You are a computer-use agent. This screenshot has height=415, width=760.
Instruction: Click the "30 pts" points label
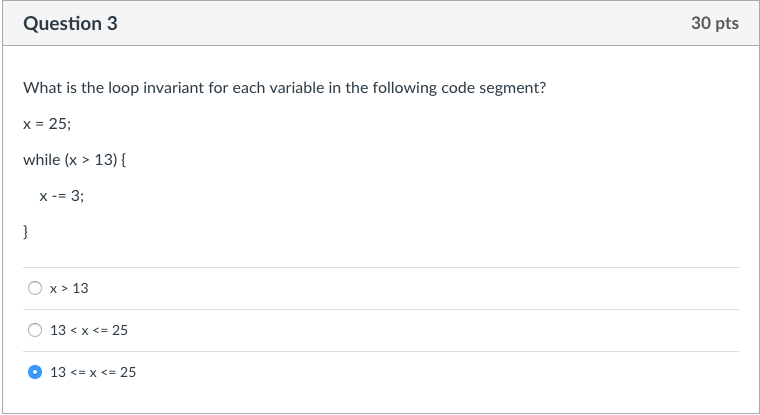click(x=714, y=24)
